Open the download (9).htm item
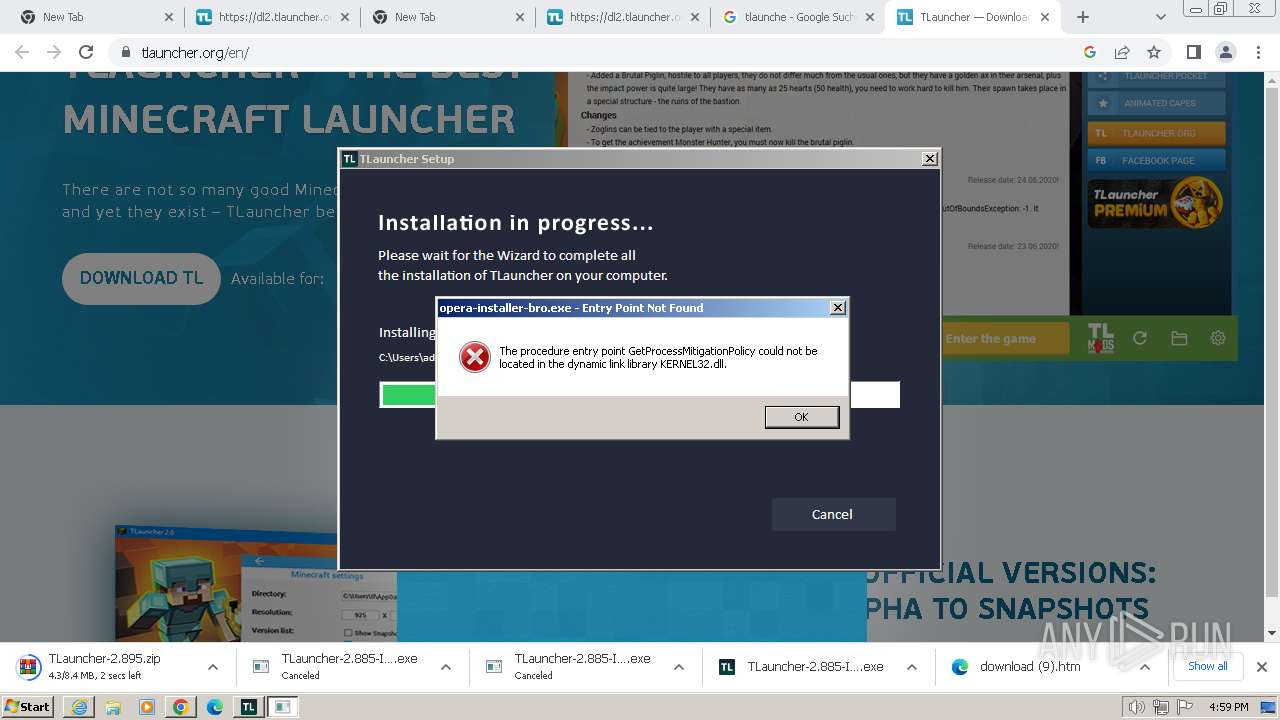Image resolution: width=1280 pixels, height=720 pixels. tap(1030, 667)
